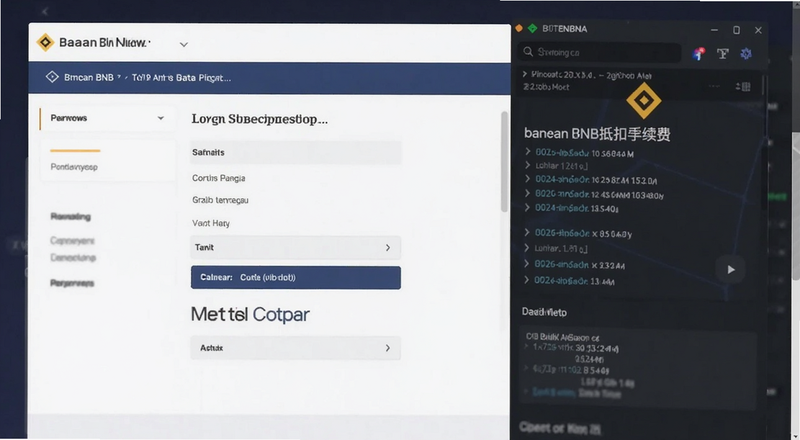The image size is (800, 440).
Task: Open the blue gear settings icon
Action: [746, 54]
